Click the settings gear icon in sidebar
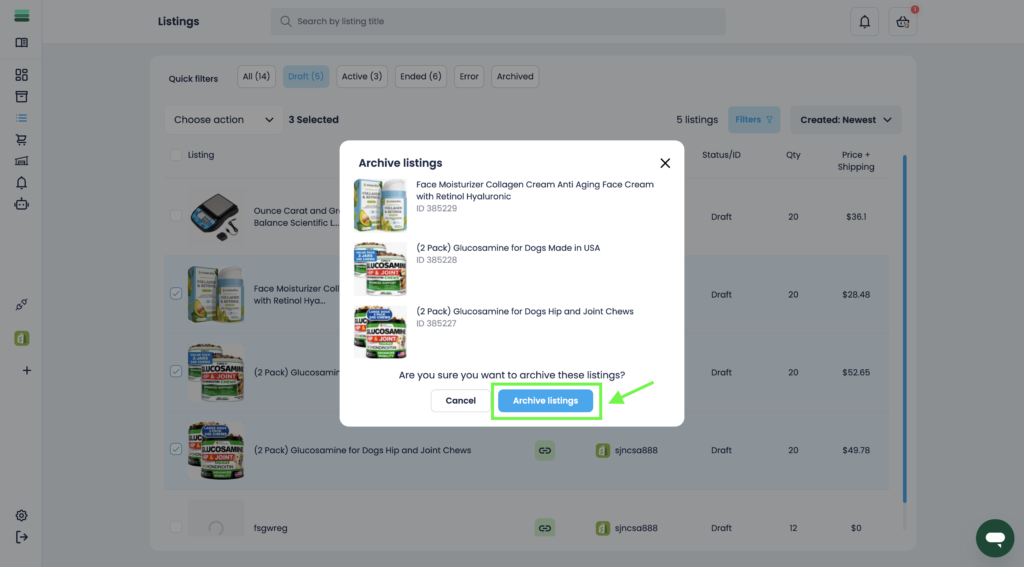The height and width of the screenshot is (567, 1024). pyautogui.click(x=21, y=516)
